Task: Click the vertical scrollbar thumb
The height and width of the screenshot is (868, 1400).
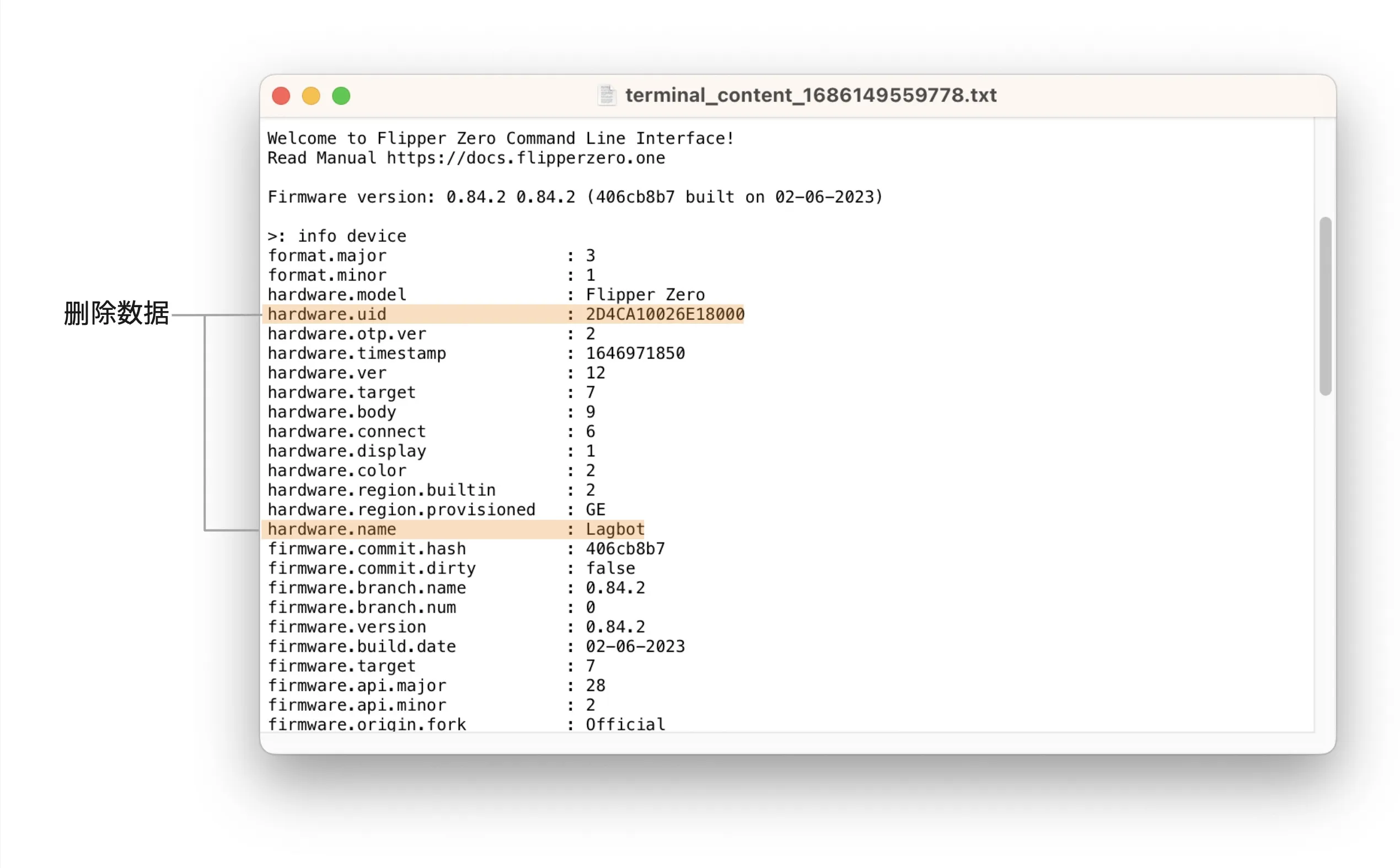Action: (x=1325, y=306)
